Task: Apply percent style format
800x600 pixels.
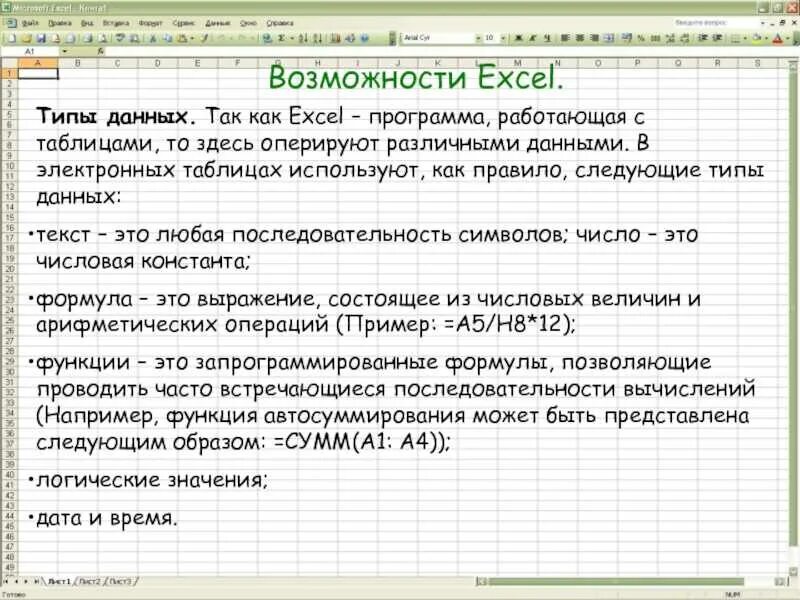Action: coord(641,38)
